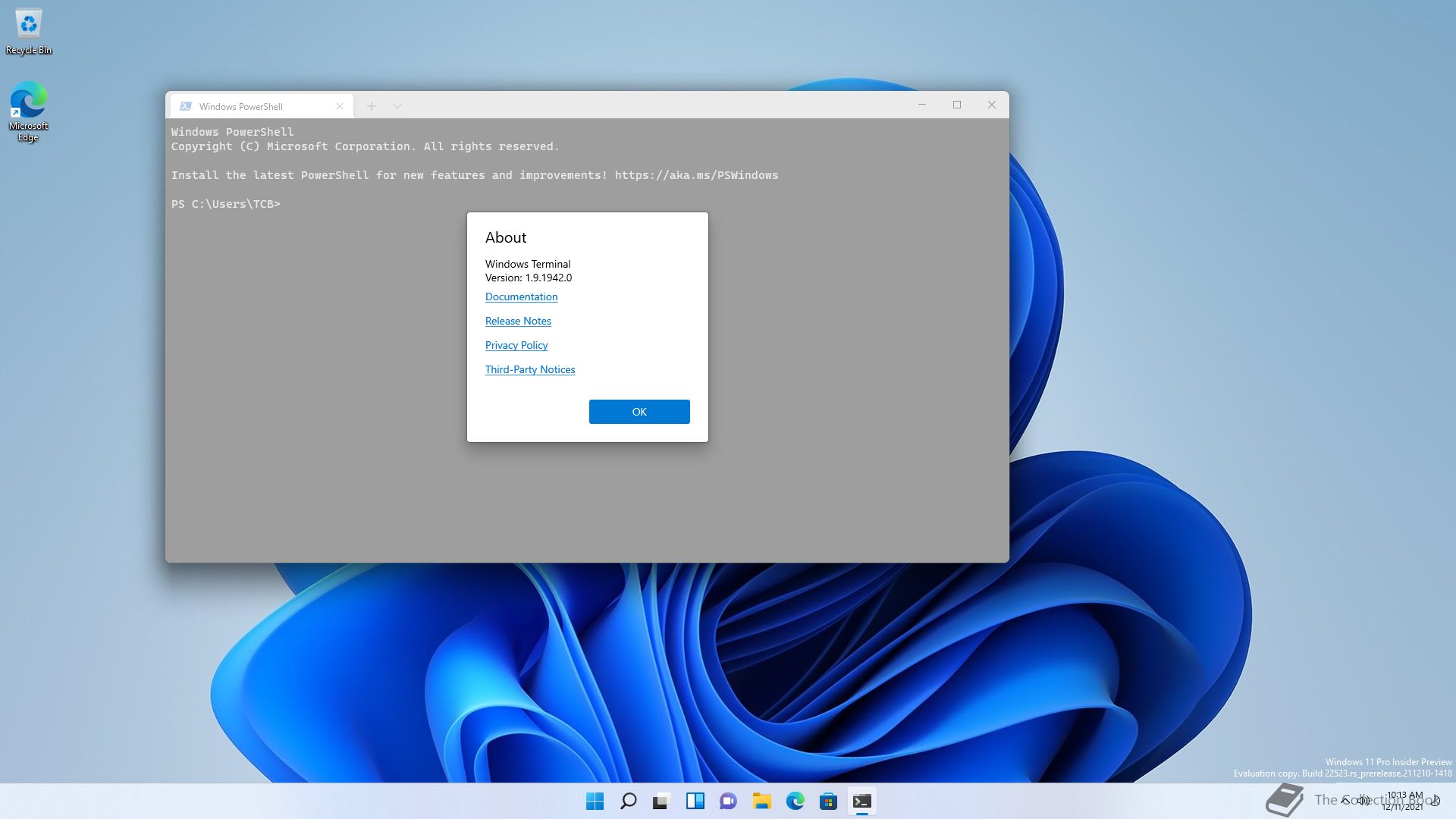This screenshot has width=1456, height=819.
Task: Switch to the Windows PowerShell tab
Action: tap(262, 106)
